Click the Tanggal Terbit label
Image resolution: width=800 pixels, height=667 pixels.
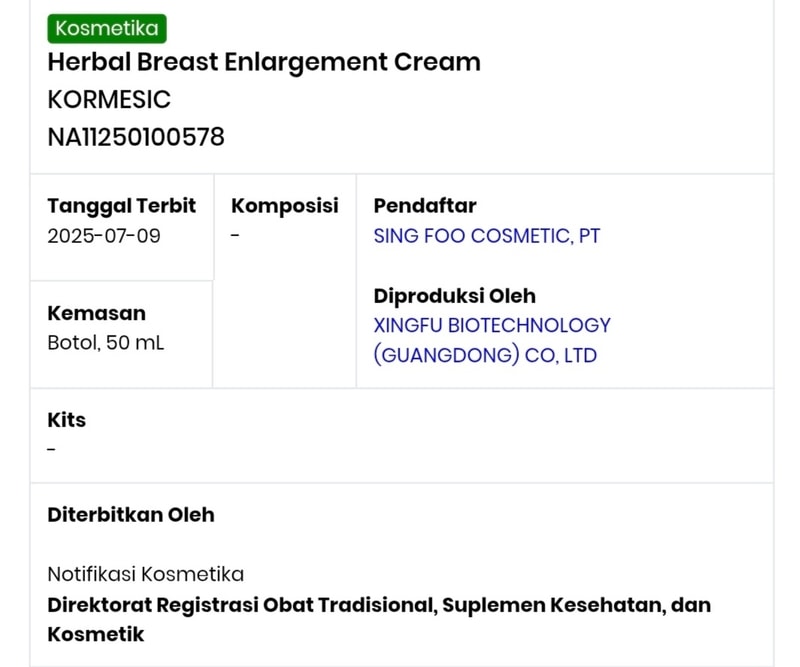pyautogui.click(x=122, y=206)
